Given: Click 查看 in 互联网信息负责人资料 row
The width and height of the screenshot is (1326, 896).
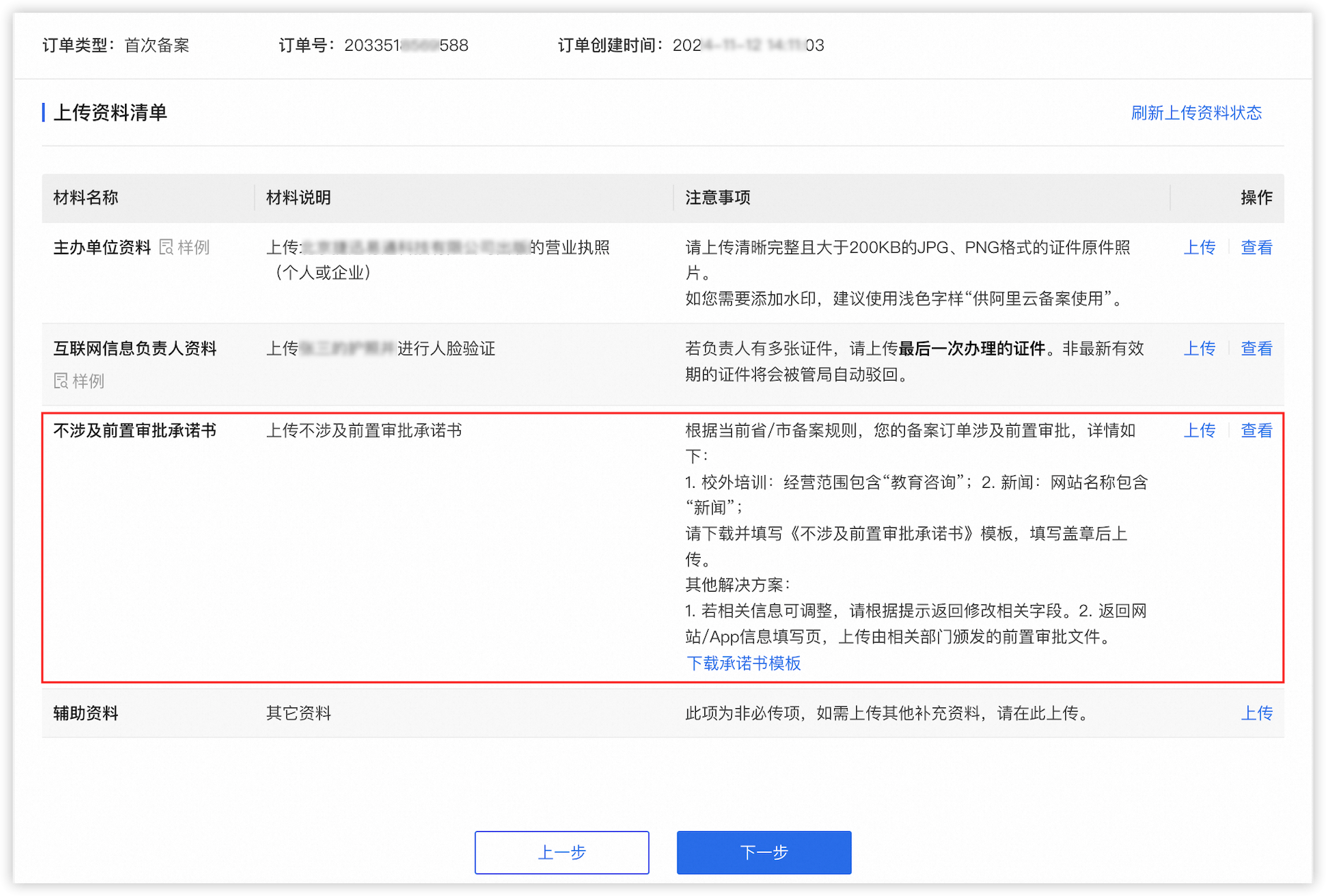Looking at the screenshot, I should pyautogui.click(x=1256, y=348).
